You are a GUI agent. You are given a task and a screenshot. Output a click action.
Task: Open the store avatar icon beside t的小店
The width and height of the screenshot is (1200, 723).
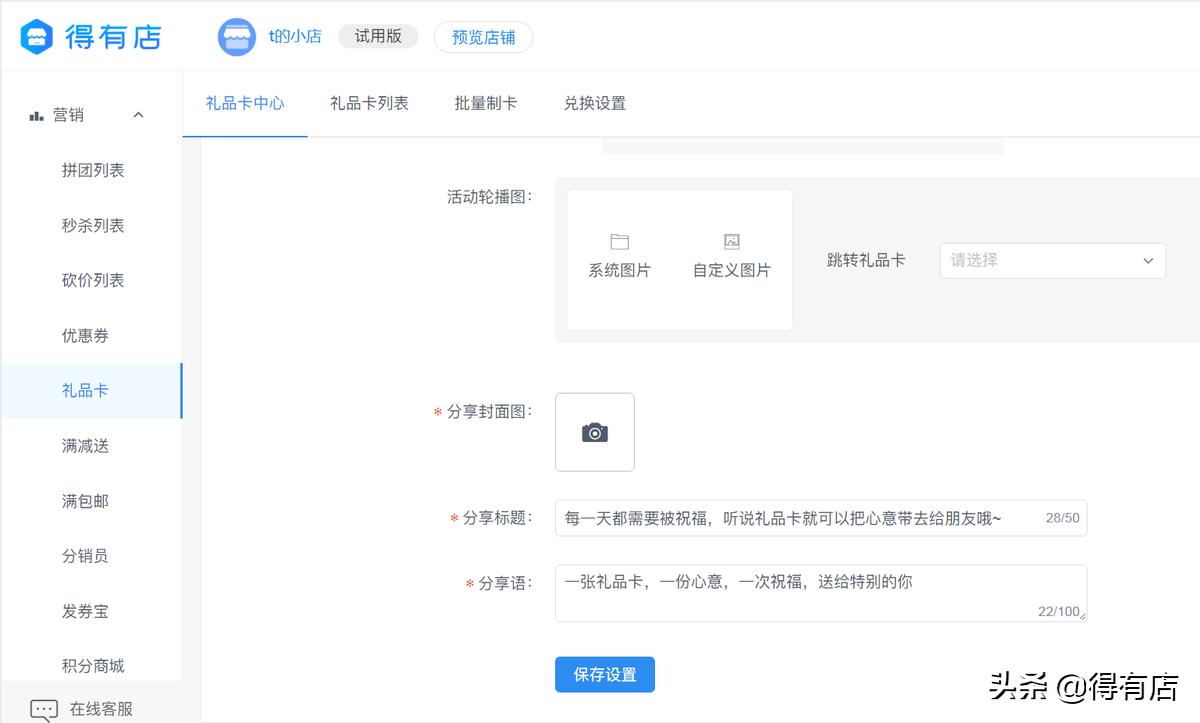[236, 36]
